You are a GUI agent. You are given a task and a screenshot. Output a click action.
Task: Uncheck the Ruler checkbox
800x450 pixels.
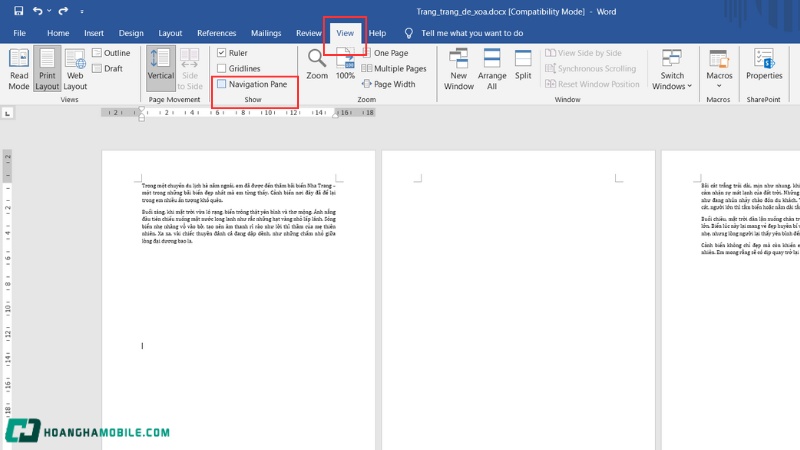click(222, 53)
